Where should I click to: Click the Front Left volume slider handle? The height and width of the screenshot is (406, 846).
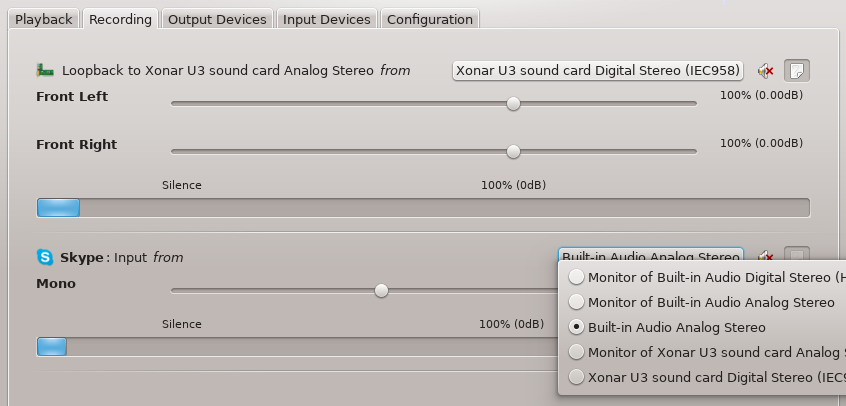click(513, 103)
